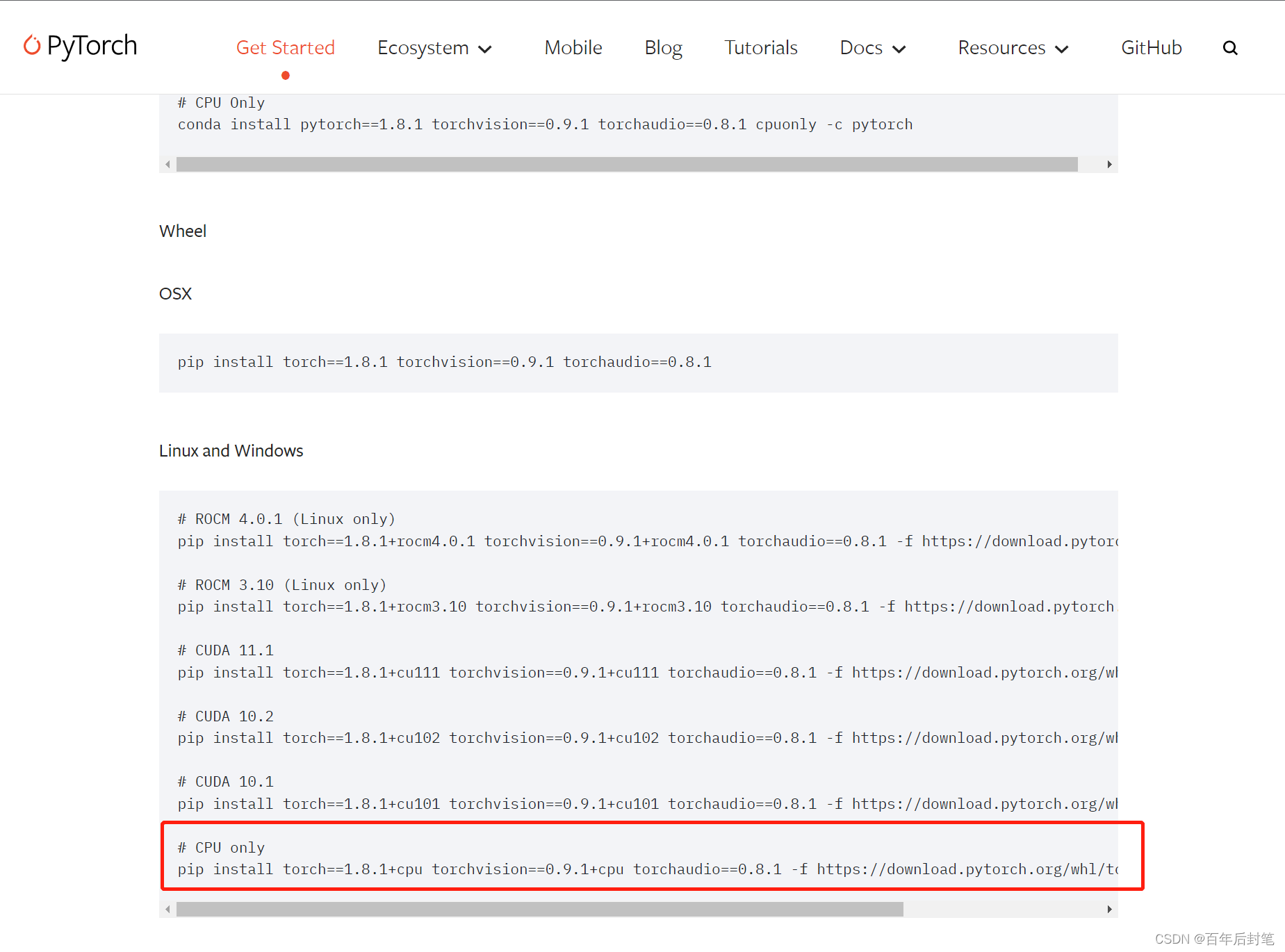This screenshot has width=1285, height=952.
Task: Click the '# ROCM 3.10 (Linux only)' comment
Action: click(282, 585)
